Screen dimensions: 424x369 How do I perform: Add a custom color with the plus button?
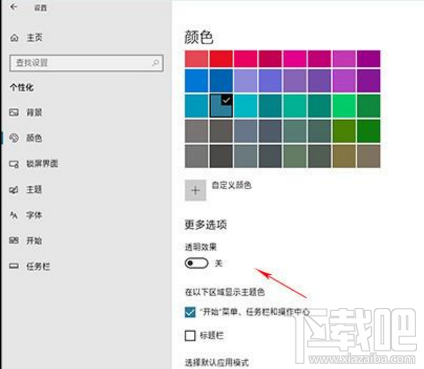[x=195, y=190]
